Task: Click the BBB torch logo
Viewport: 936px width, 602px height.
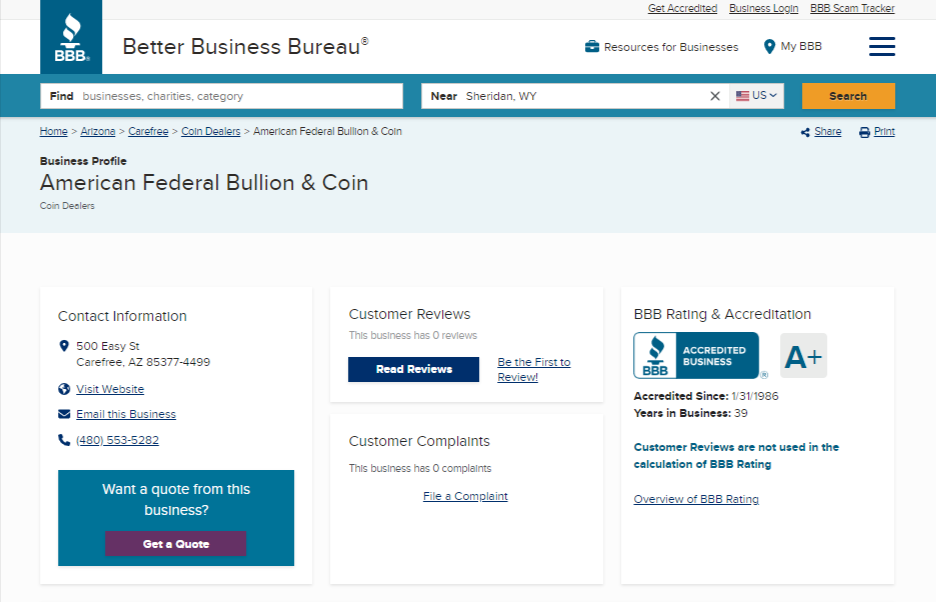Action: [71, 37]
